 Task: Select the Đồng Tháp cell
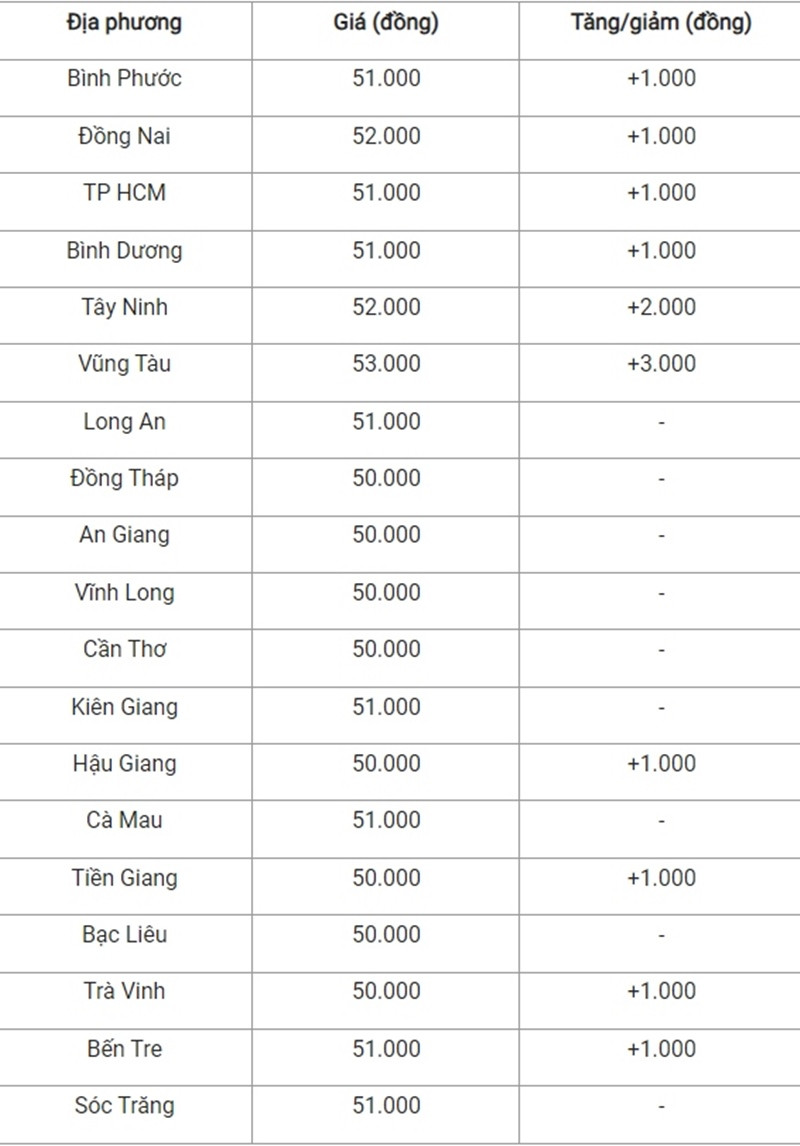coord(124,478)
